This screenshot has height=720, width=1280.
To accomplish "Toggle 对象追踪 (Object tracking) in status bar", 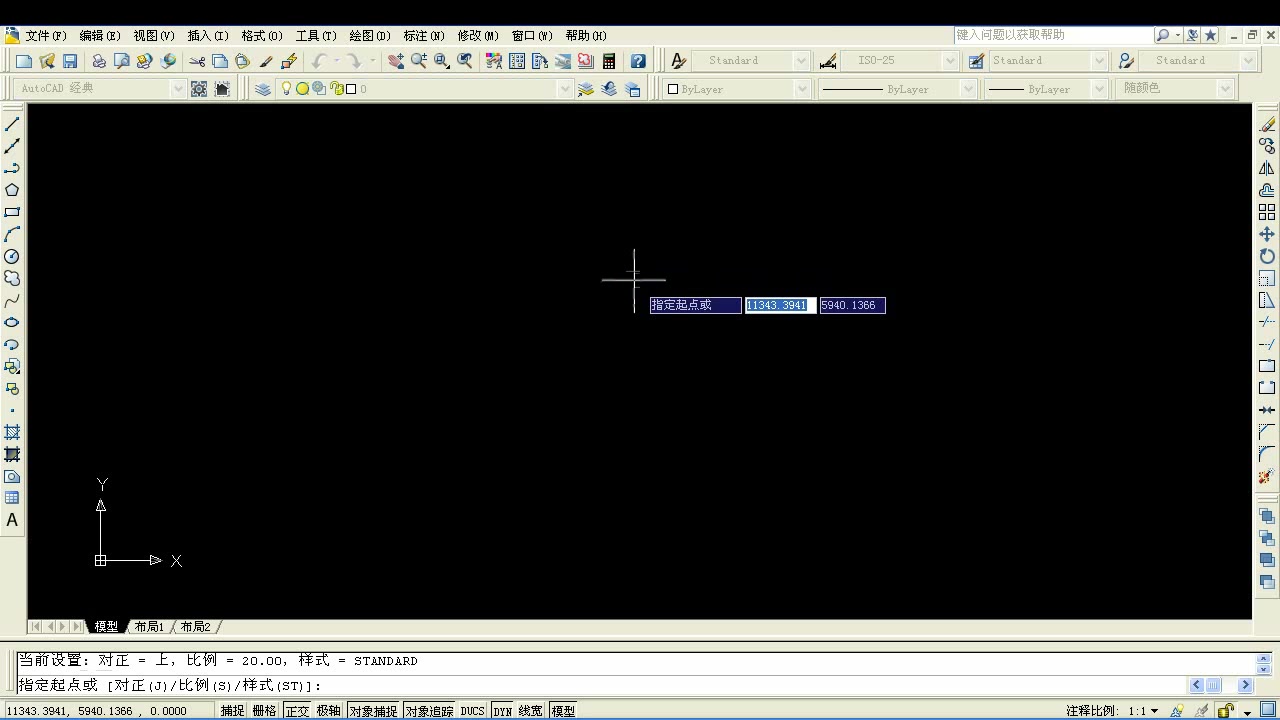I will point(429,711).
